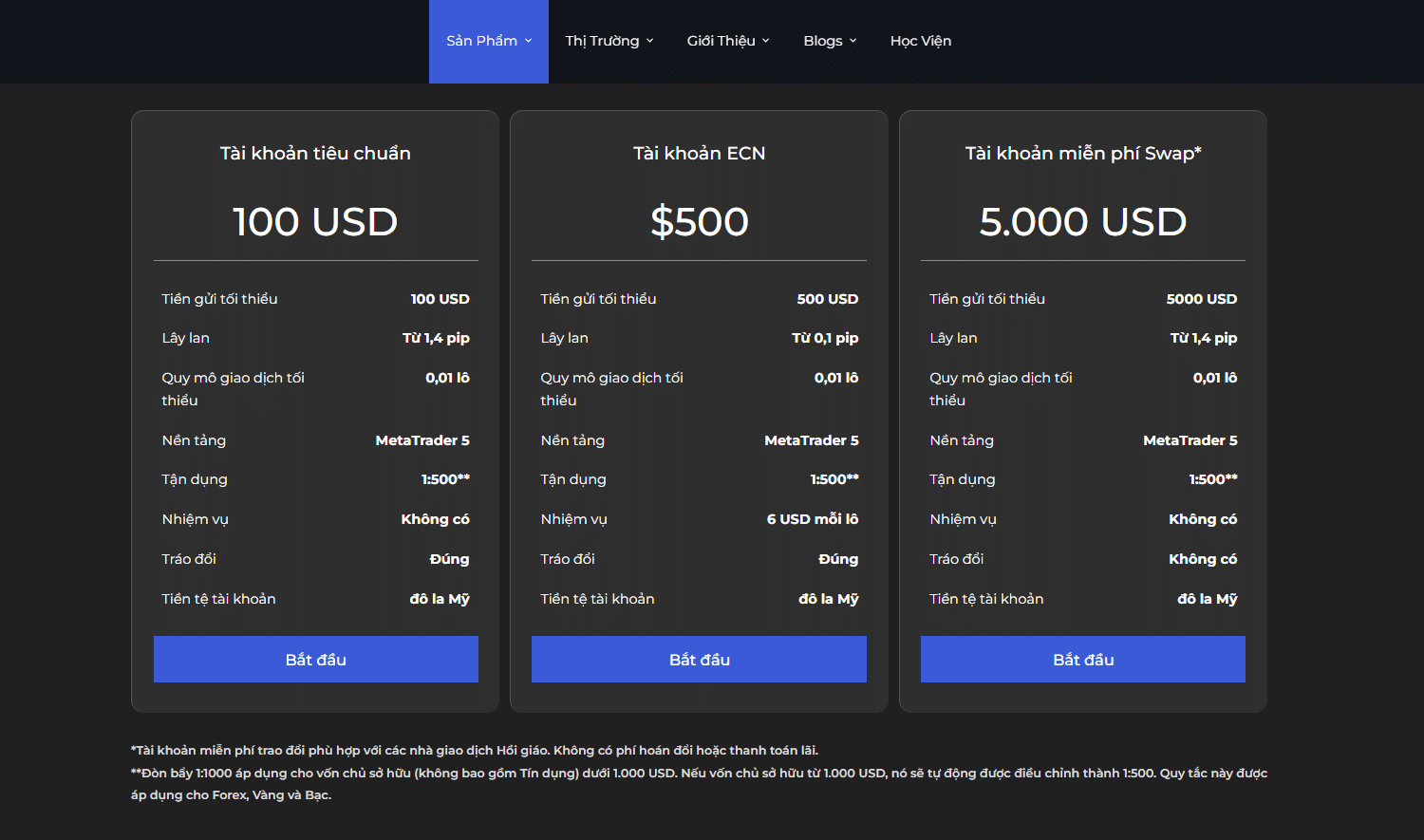Expand the Blogs dropdown chevron
This screenshot has height=840, width=1424.
(x=853, y=41)
